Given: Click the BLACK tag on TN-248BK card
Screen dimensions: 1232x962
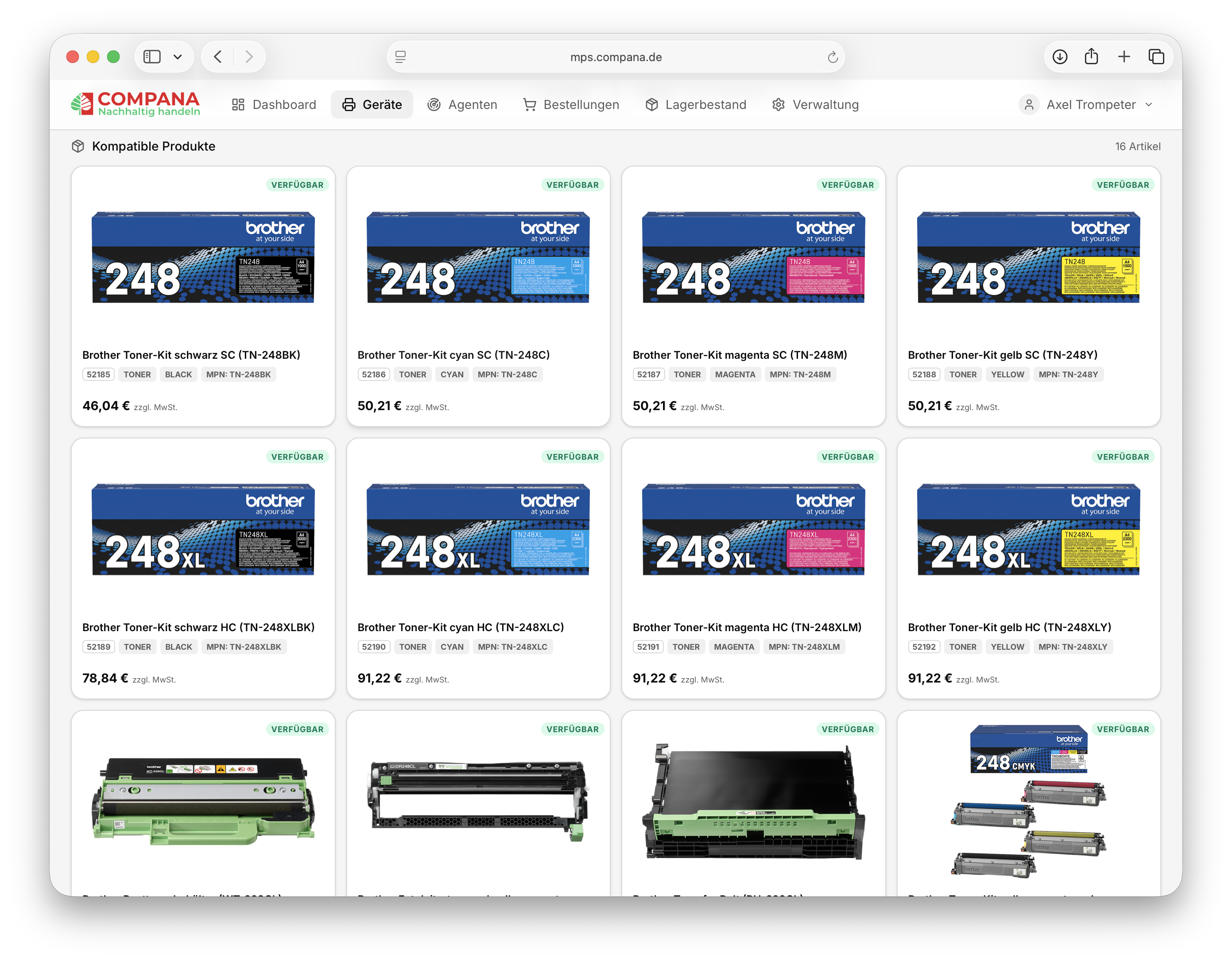Looking at the screenshot, I should pyautogui.click(x=178, y=374).
